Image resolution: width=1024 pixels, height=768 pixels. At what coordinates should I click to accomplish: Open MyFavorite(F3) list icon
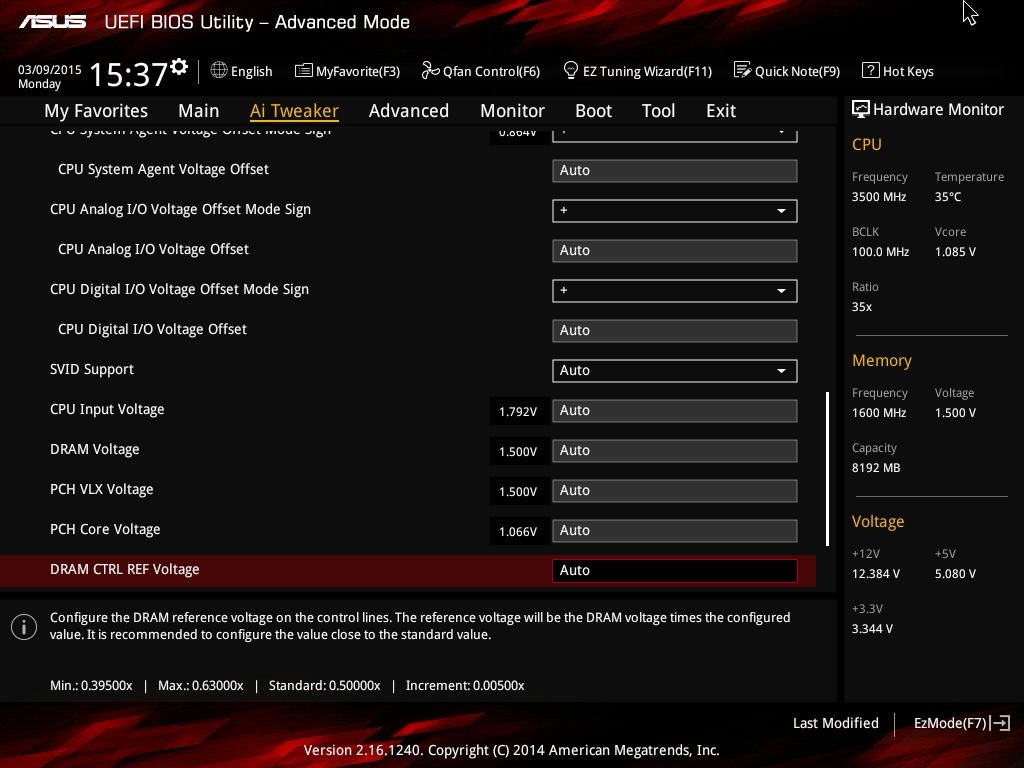[x=304, y=70]
